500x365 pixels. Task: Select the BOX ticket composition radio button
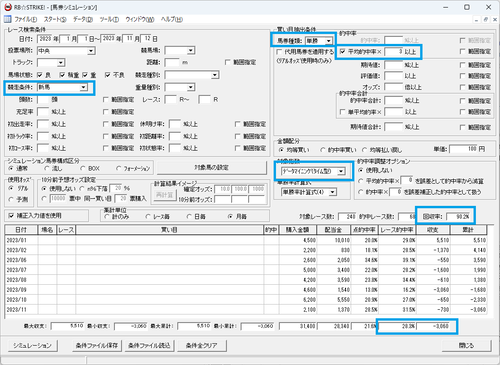(83, 168)
